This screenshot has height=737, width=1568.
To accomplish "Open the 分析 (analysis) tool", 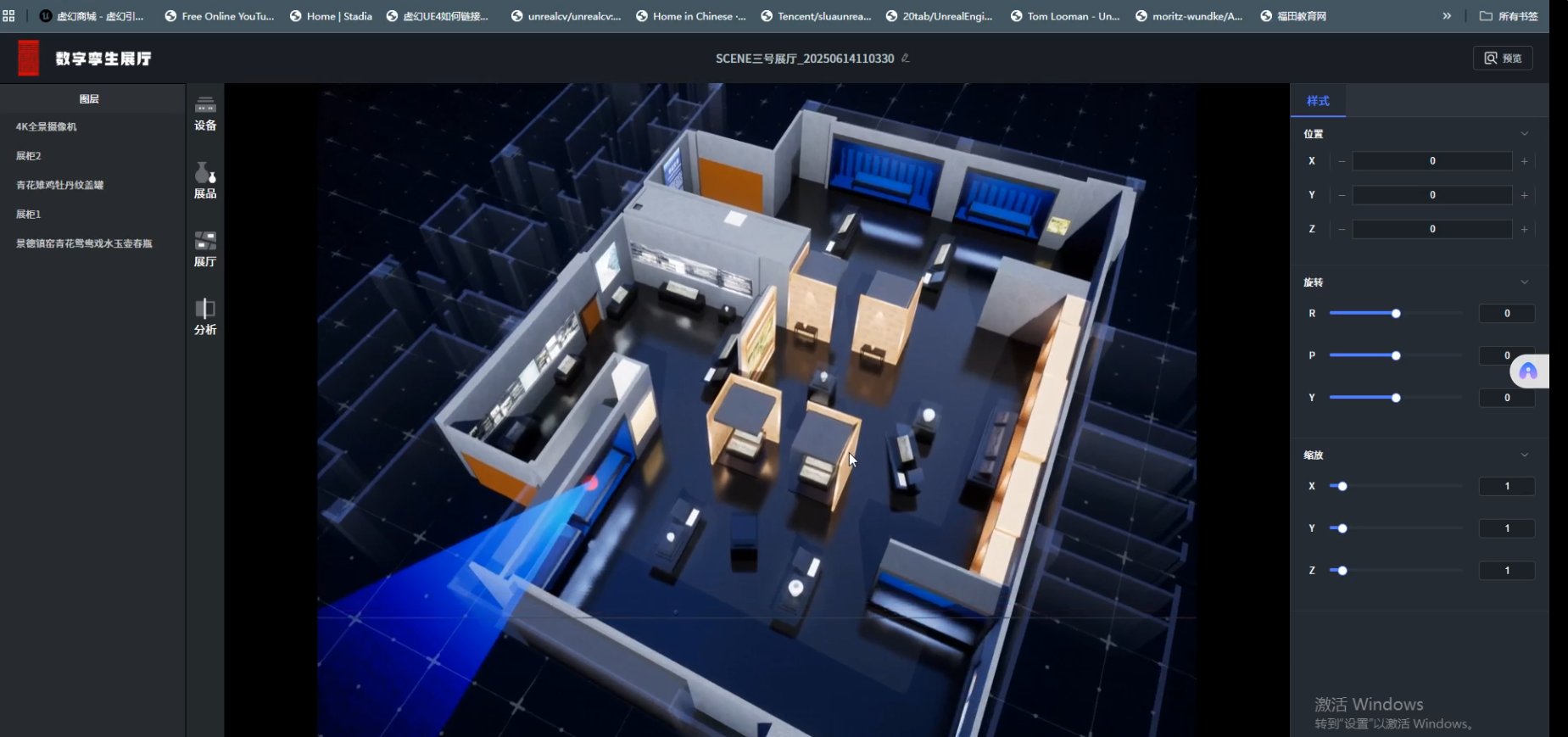I will tap(205, 317).
